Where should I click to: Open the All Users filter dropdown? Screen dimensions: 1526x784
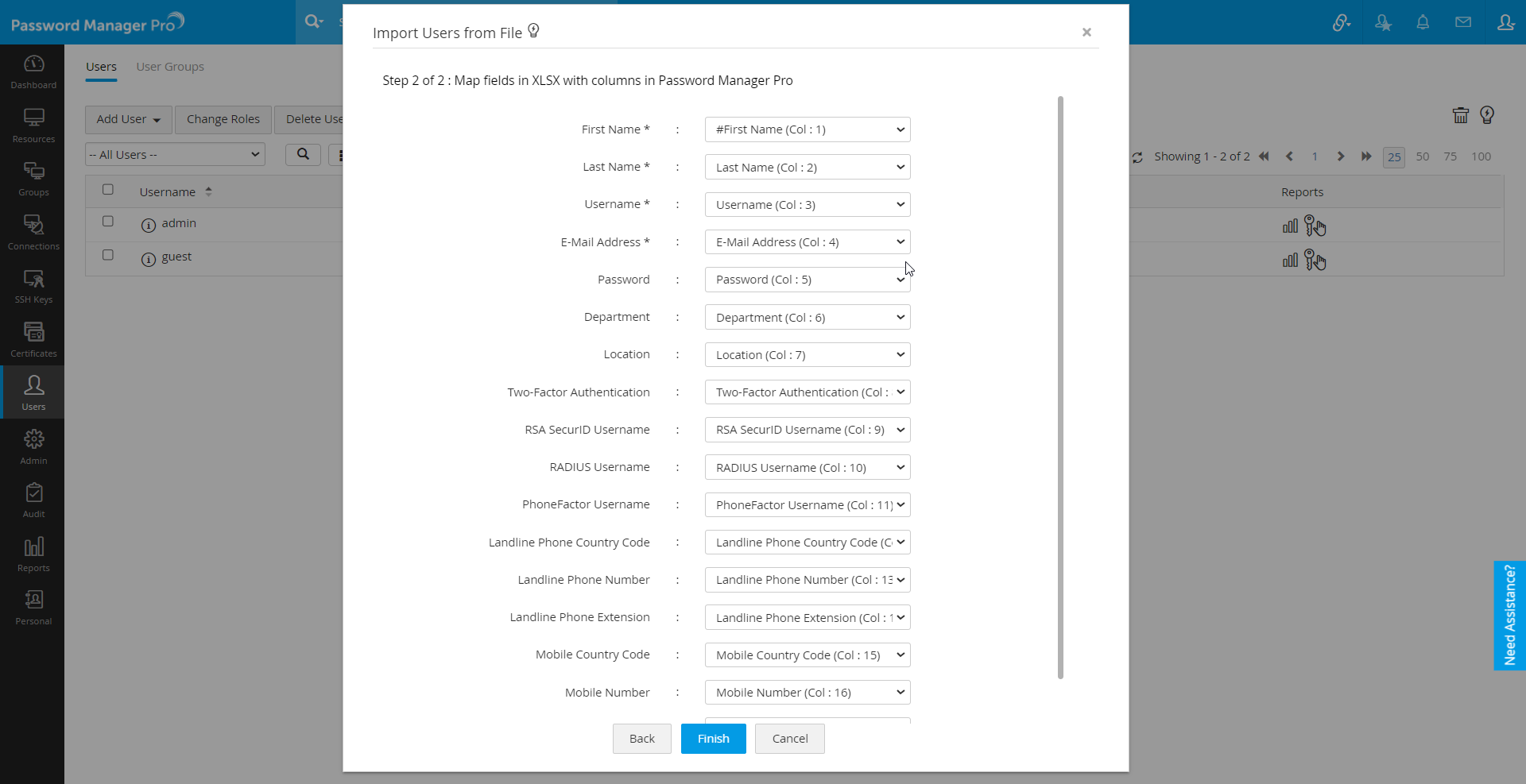coord(175,154)
